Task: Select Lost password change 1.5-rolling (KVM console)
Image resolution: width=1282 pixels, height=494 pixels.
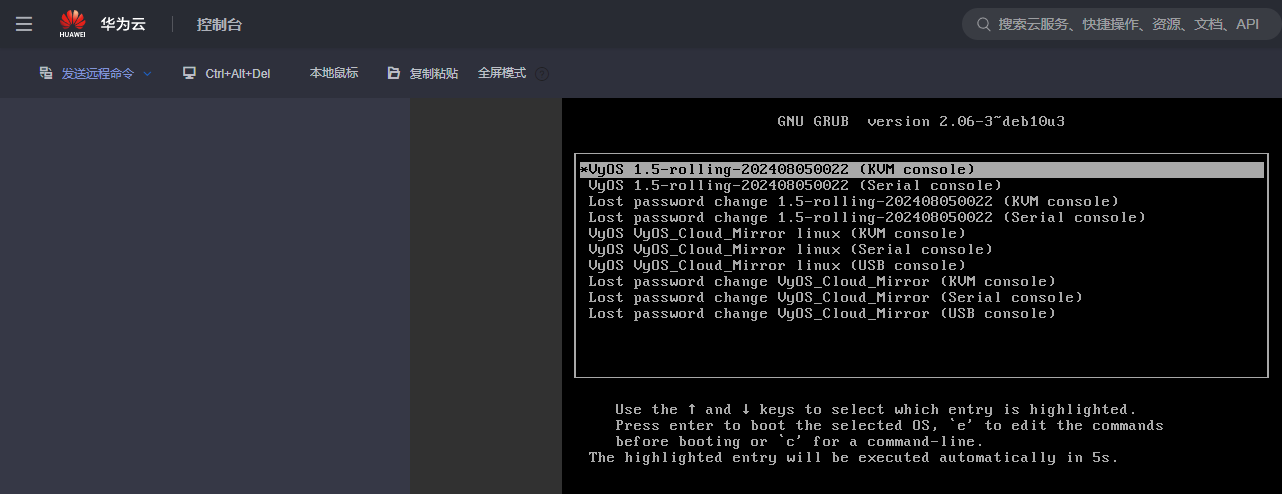Action: 921,201
